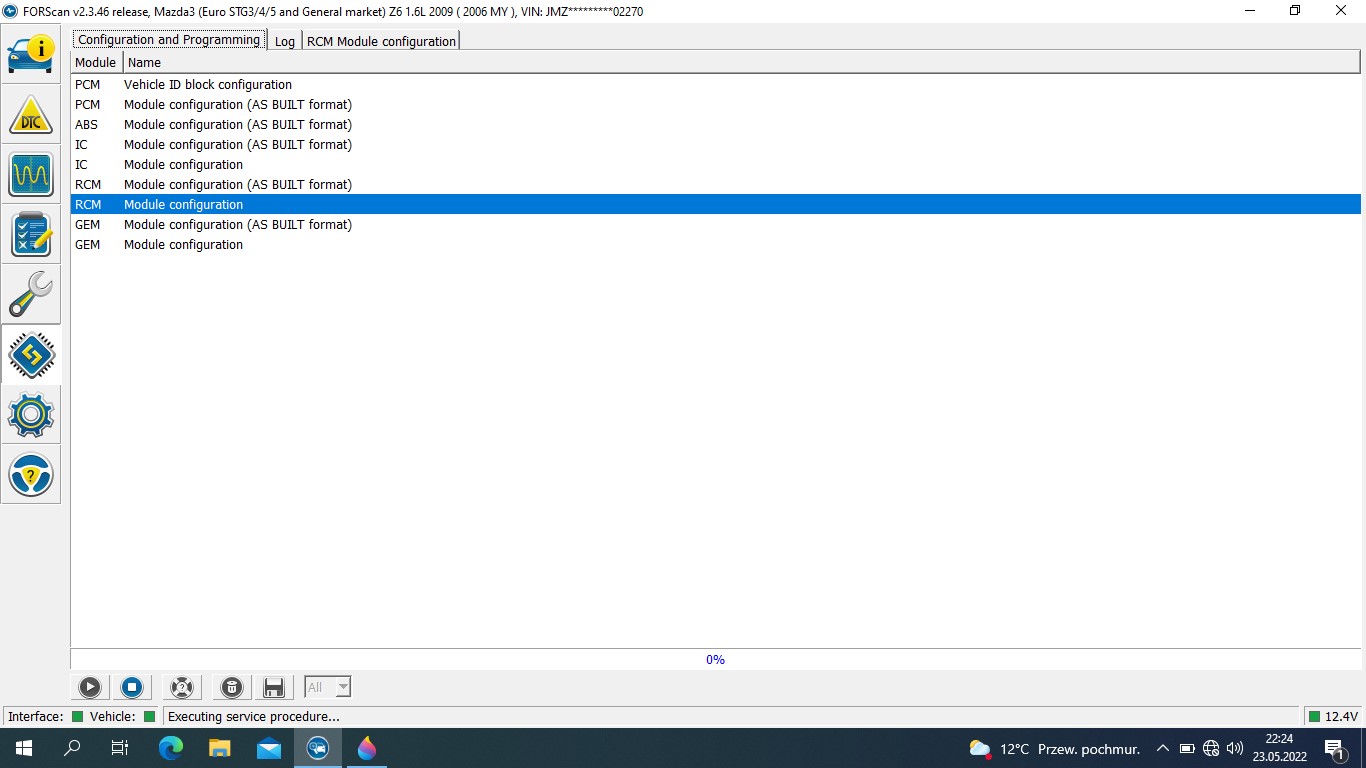
Task: Switch to the RCM Module configuration tab
Action: click(x=381, y=41)
